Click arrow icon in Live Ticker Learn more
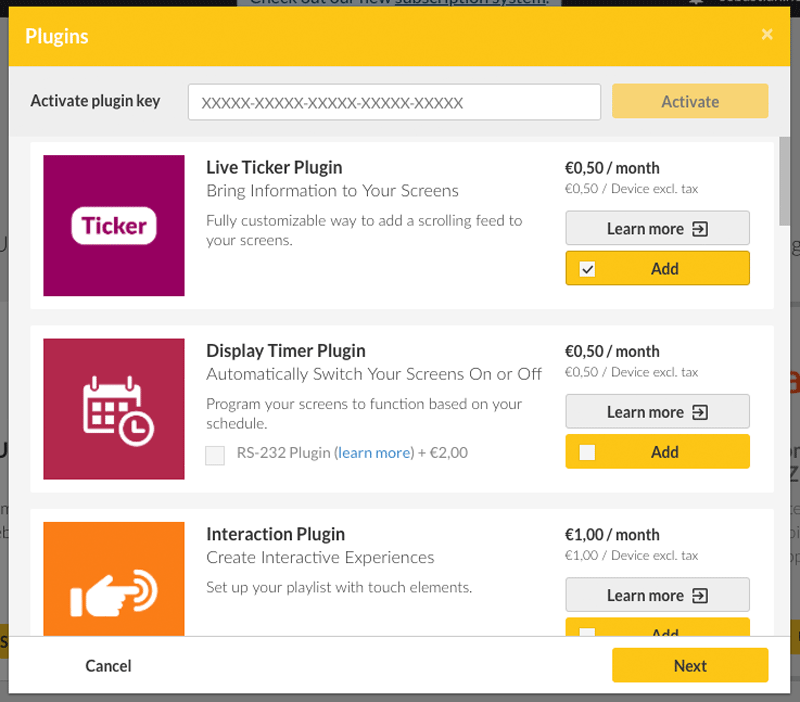The height and width of the screenshot is (702, 800). click(x=699, y=229)
